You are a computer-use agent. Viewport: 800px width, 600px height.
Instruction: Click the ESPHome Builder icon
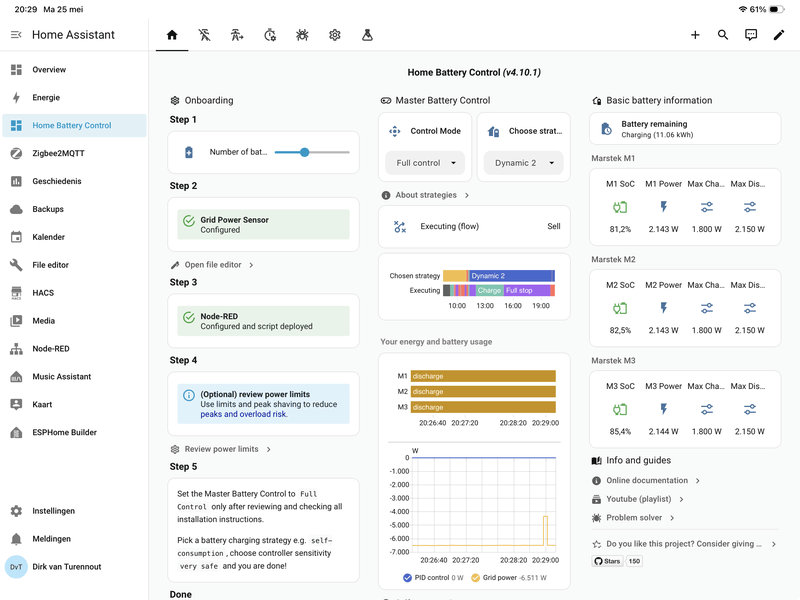coord(16,432)
